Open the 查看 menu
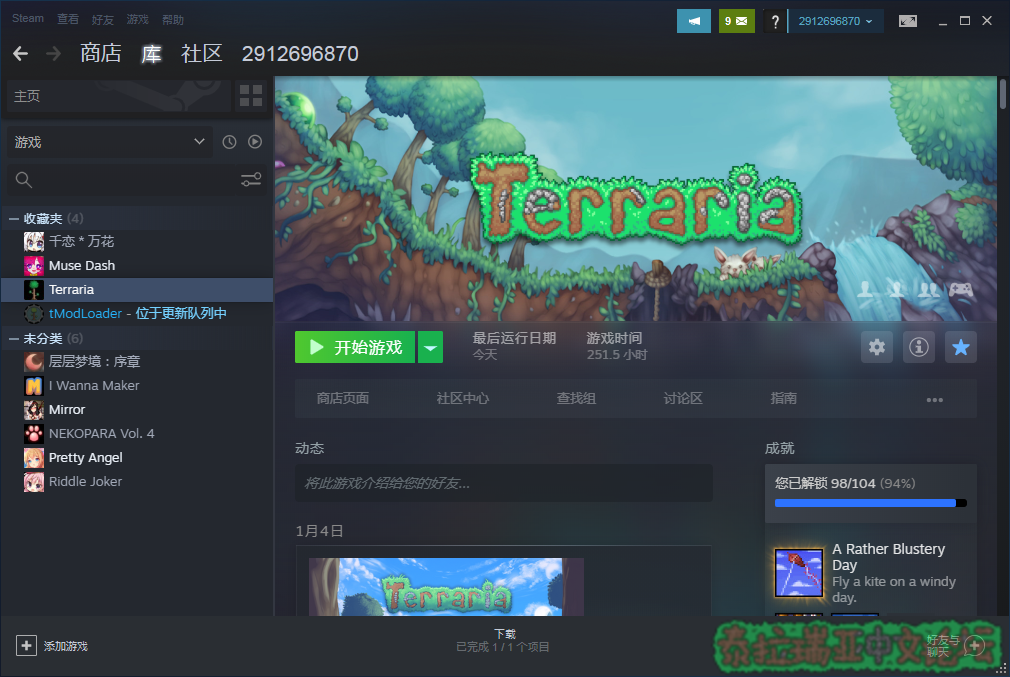Image resolution: width=1010 pixels, height=677 pixels. (68, 19)
